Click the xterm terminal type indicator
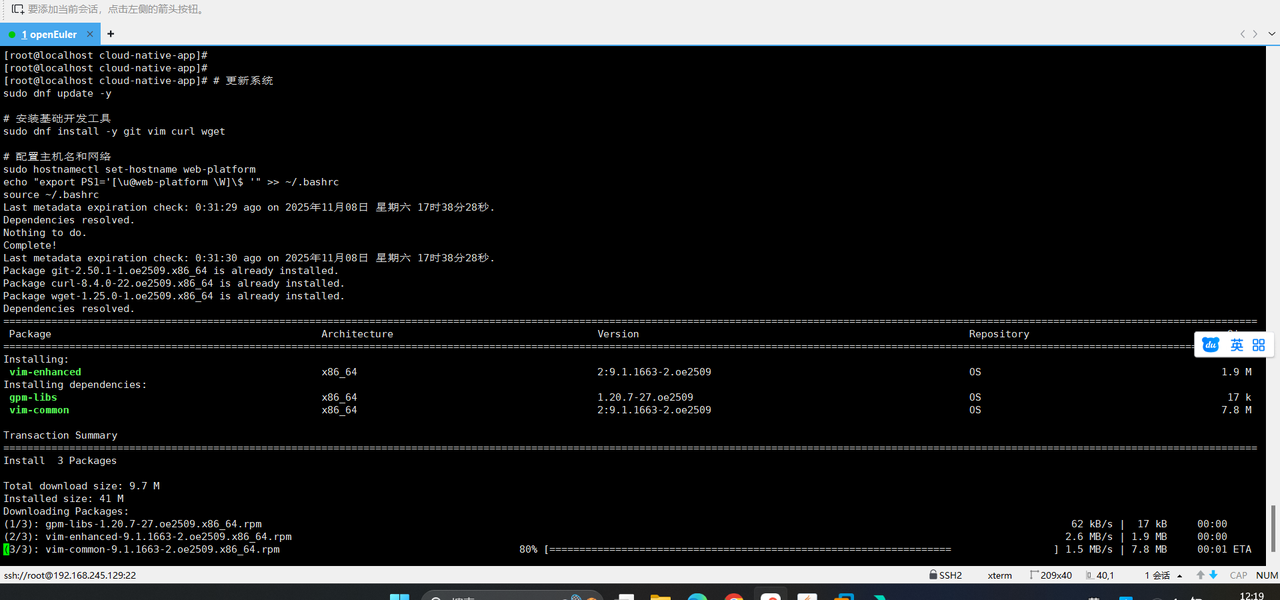This screenshot has height=600, width=1280. tap(999, 575)
